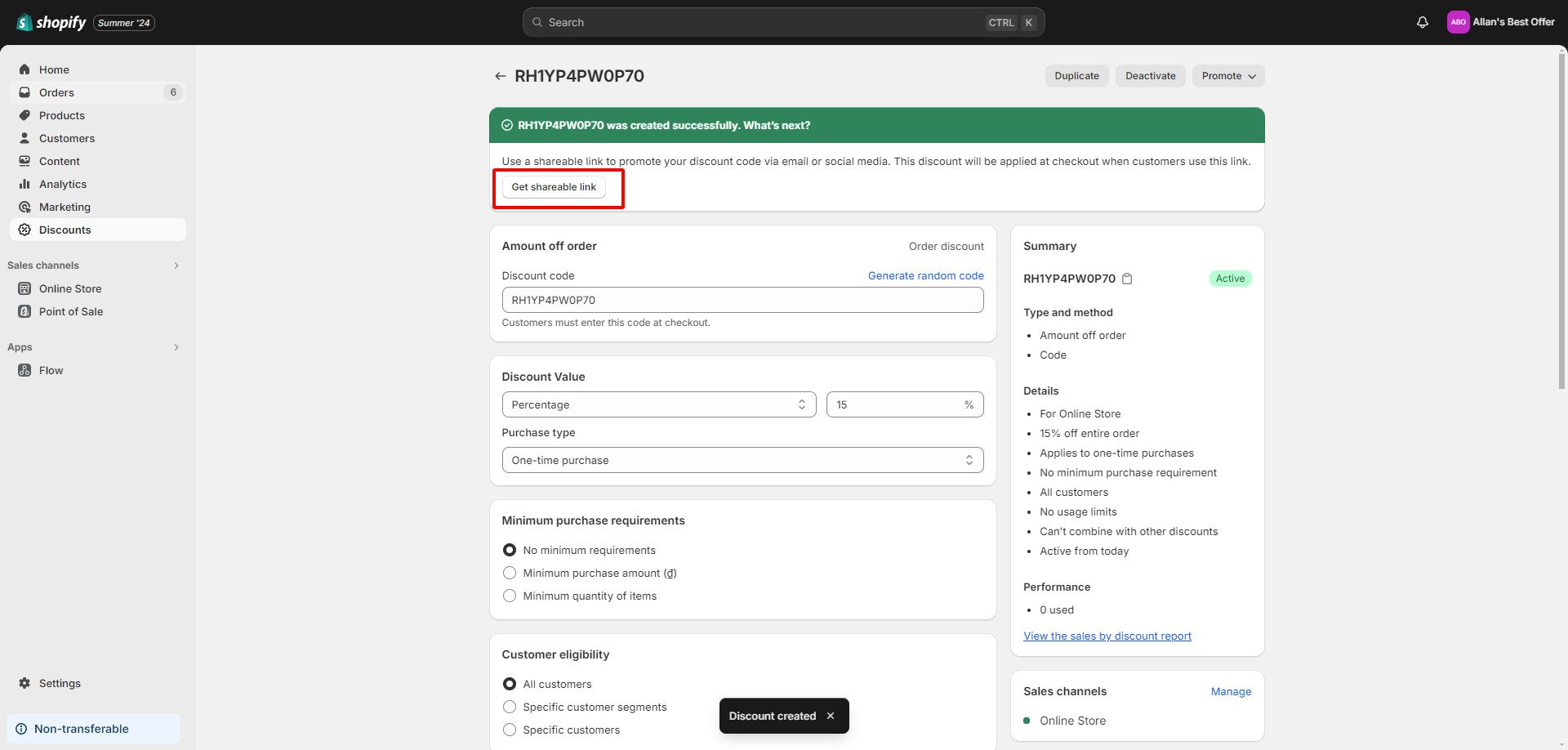Open the One-time purchase type dropdown
The image size is (1568, 750).
[742, 460]
